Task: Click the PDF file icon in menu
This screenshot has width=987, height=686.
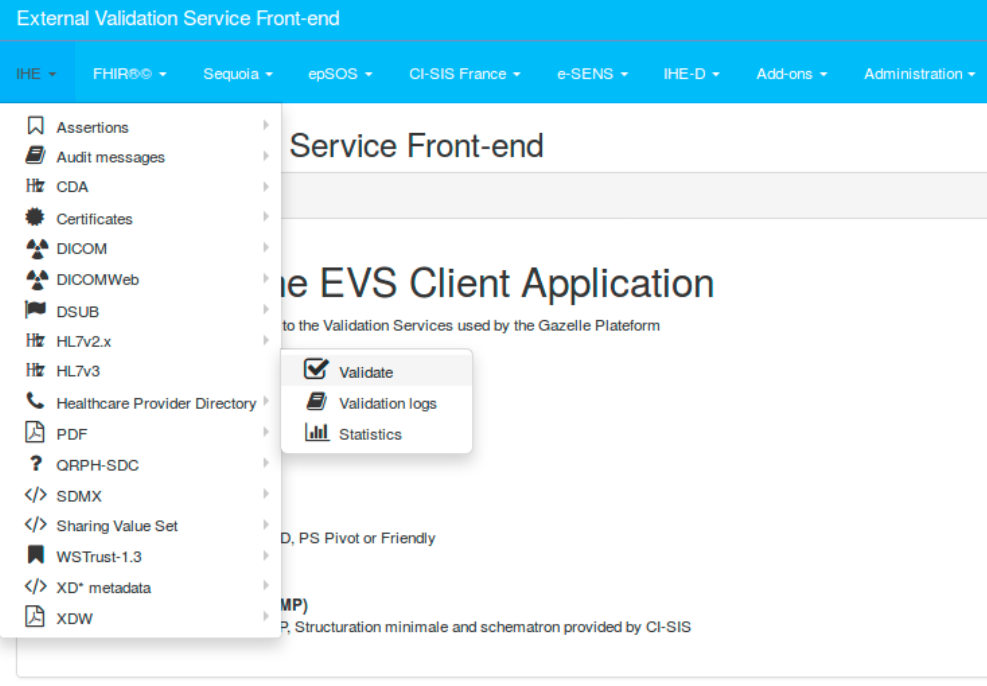Action: 36,433
